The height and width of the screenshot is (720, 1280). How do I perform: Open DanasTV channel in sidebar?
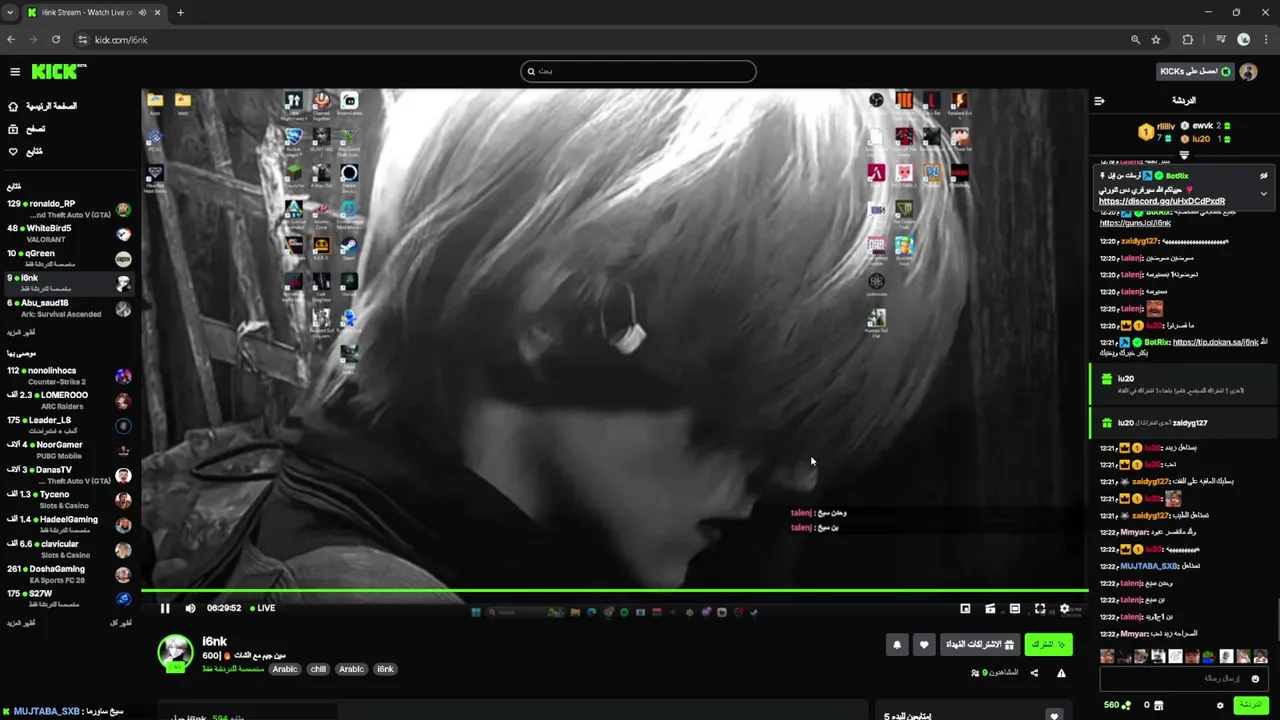68,475
